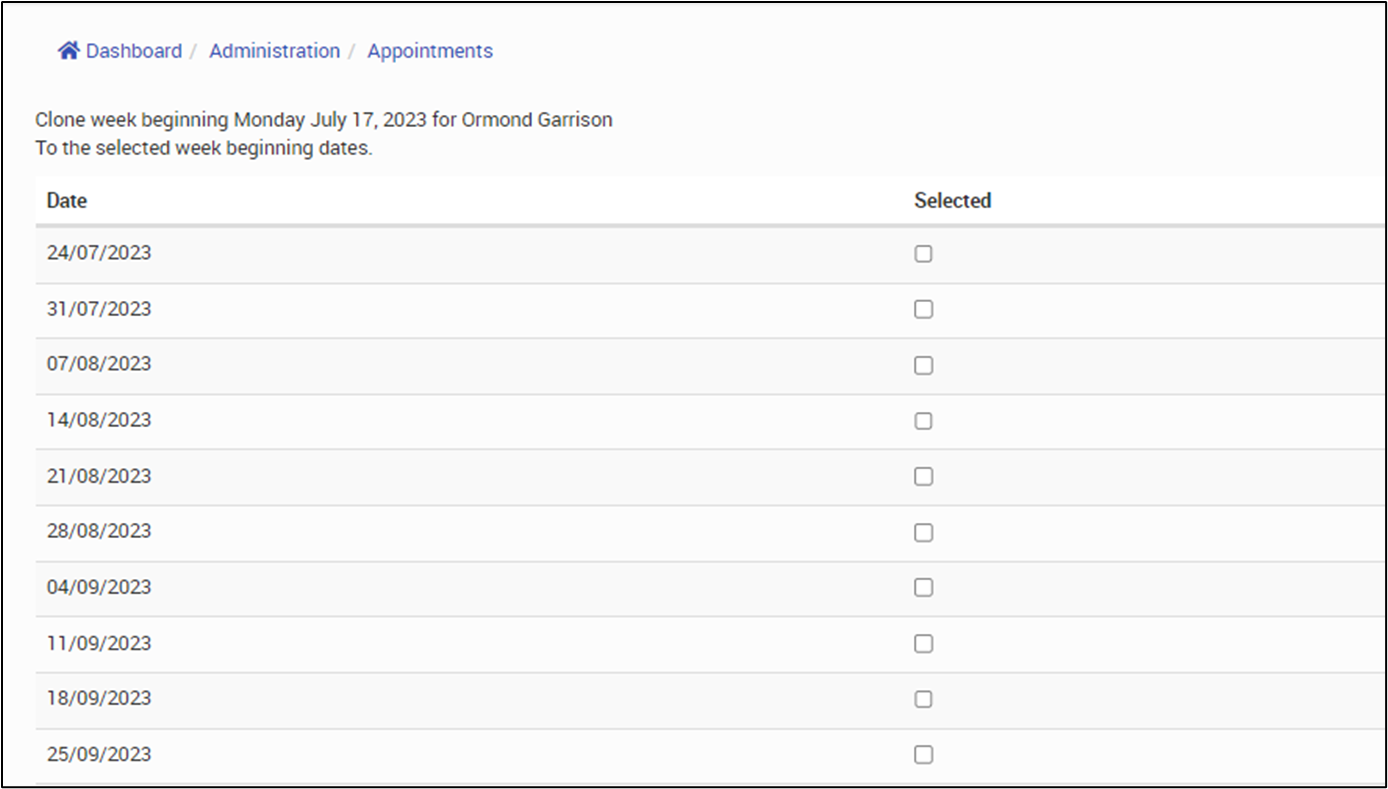Toggle the 25/09/2023 checkbox
The width and height of the screenshot is (1388, 789).
point(923,754)
